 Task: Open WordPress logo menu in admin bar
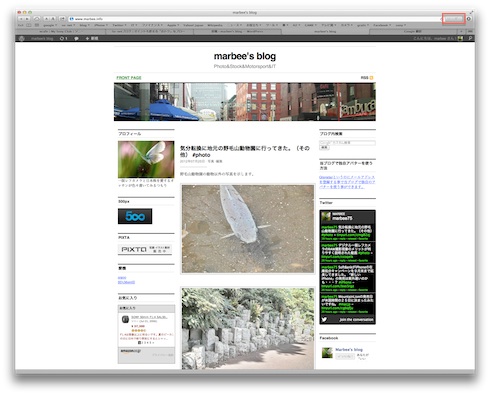pyautogui.click(x=22, y=38)
